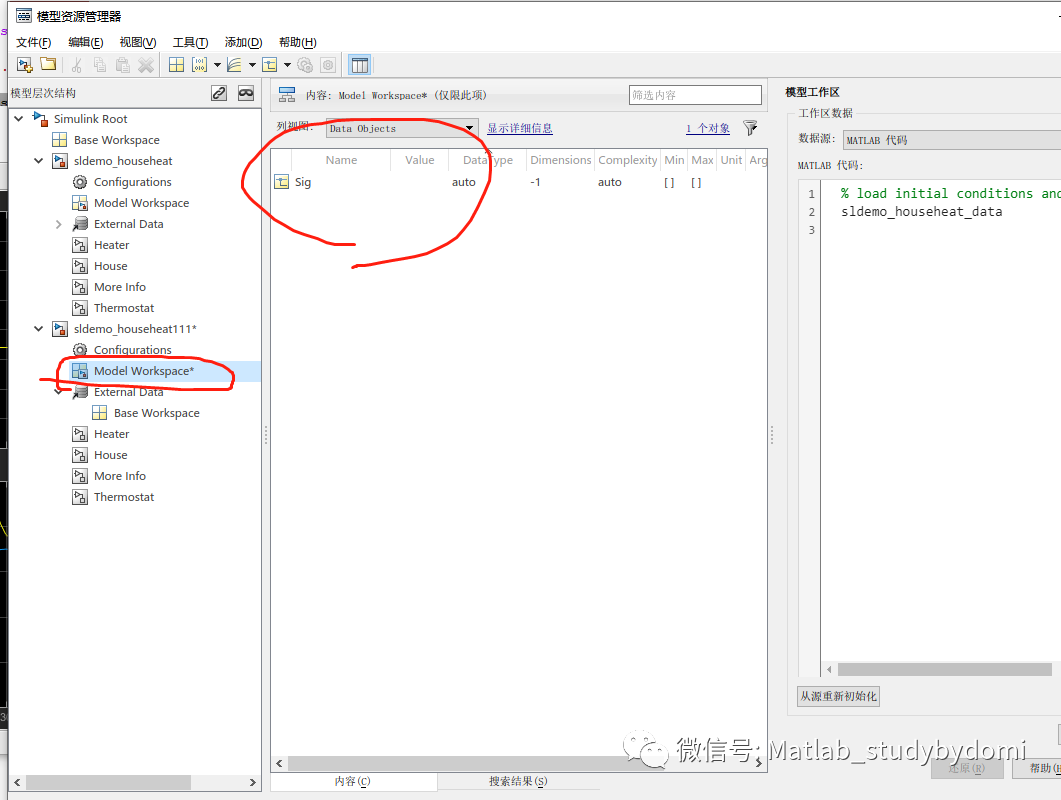Screen dimensions: 1061x800
Task: Click the Cut scissors icon
Action: pyautogui.click(x=76, y=65)
